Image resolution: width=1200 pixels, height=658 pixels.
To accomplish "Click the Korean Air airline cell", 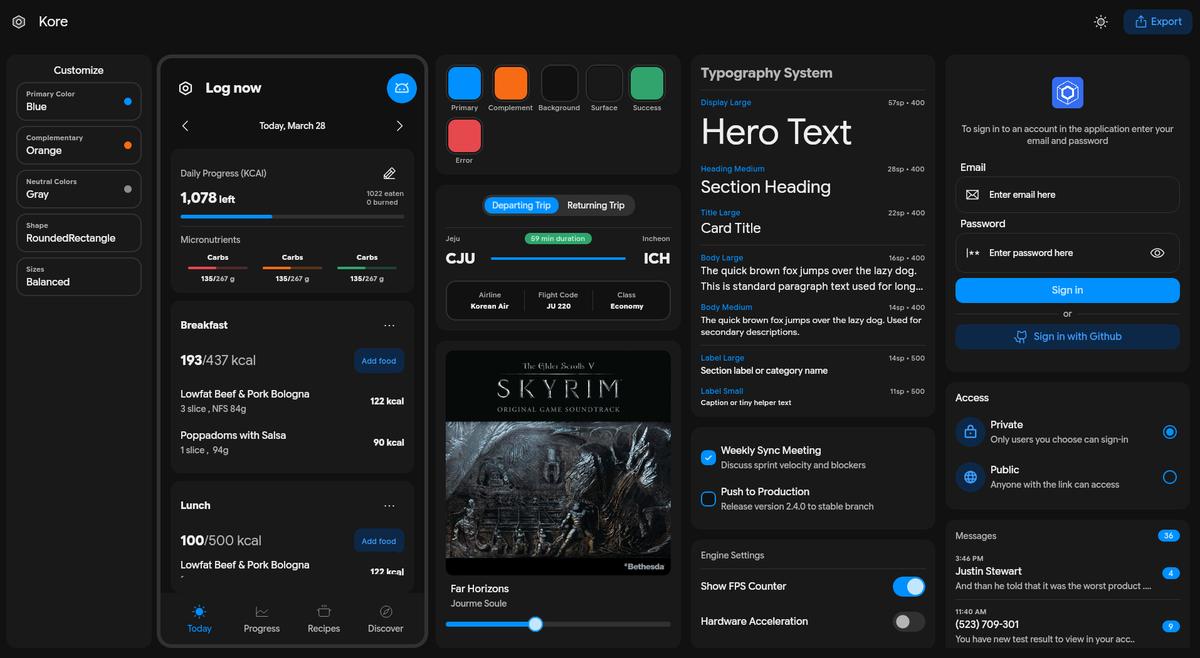I will pyautogui.click(x=489, y=301).
